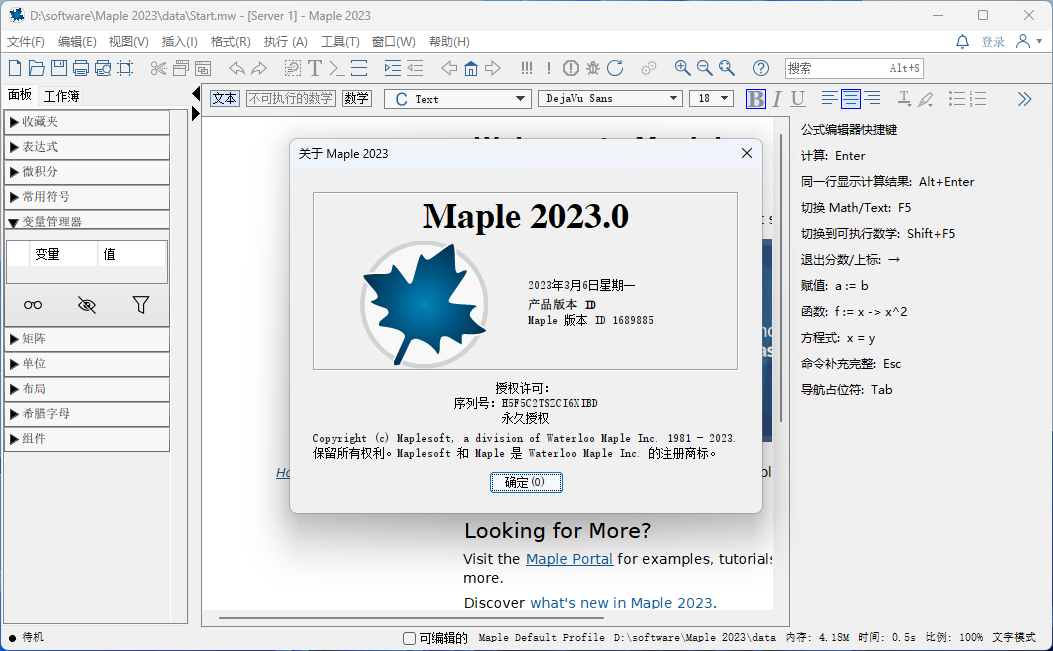
Task: Open the 工具(T) menu
Action: tap(340, 42)
